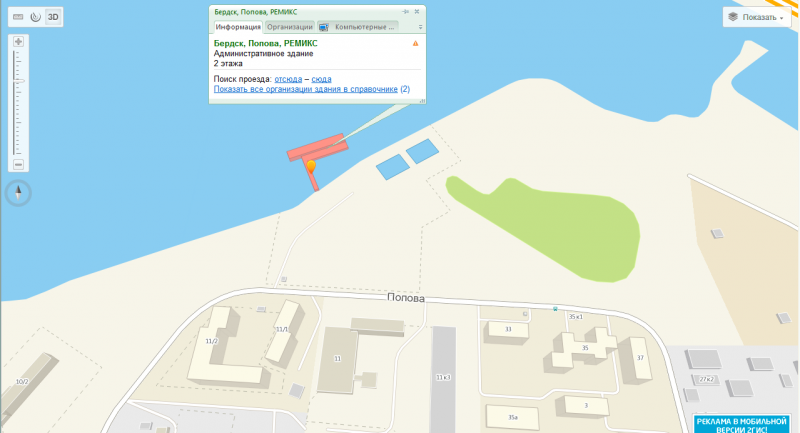
Task: Click the radius search tool icon
Action: [x=35, y=17]
